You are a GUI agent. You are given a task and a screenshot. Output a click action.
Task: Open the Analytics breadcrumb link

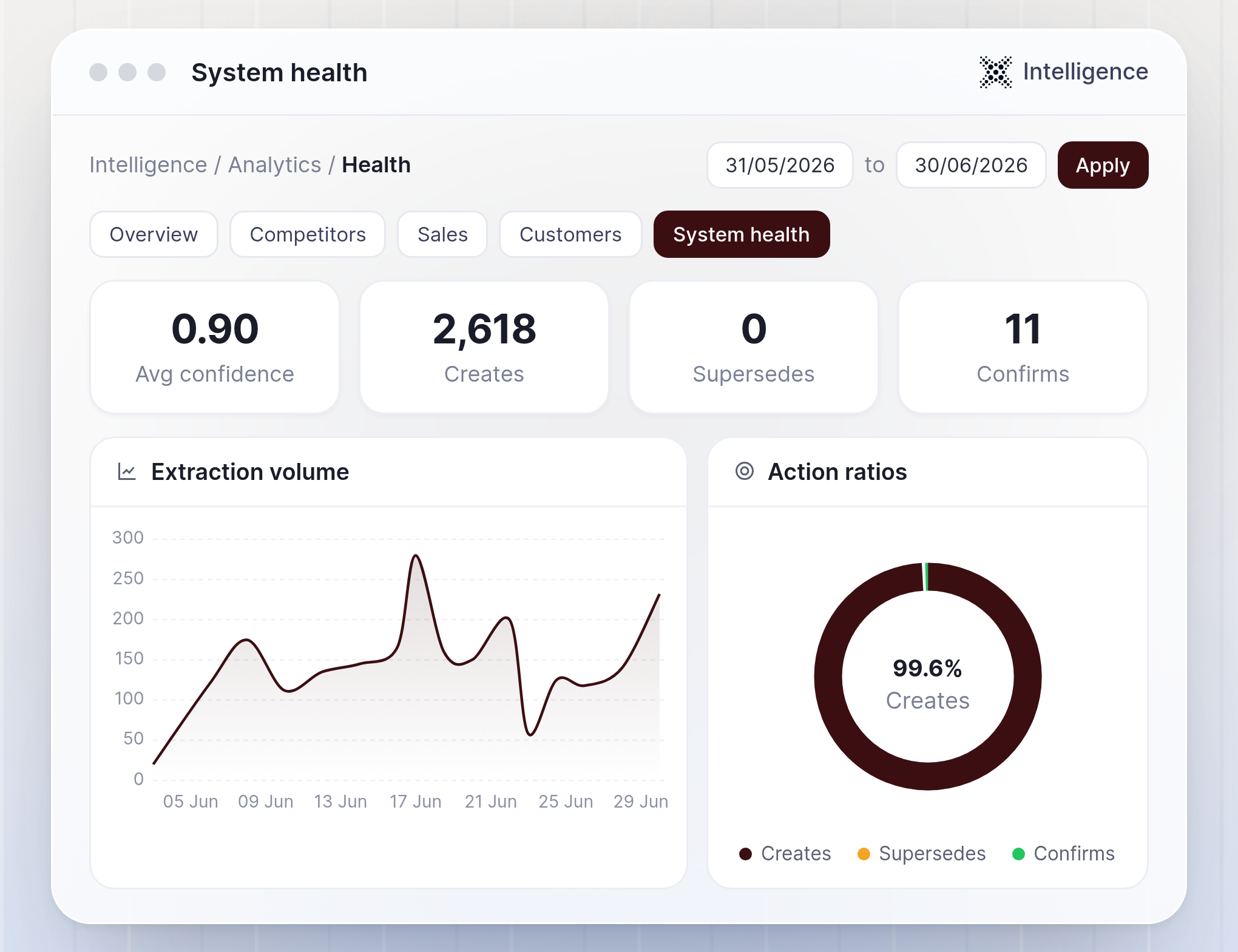[274, 165]
